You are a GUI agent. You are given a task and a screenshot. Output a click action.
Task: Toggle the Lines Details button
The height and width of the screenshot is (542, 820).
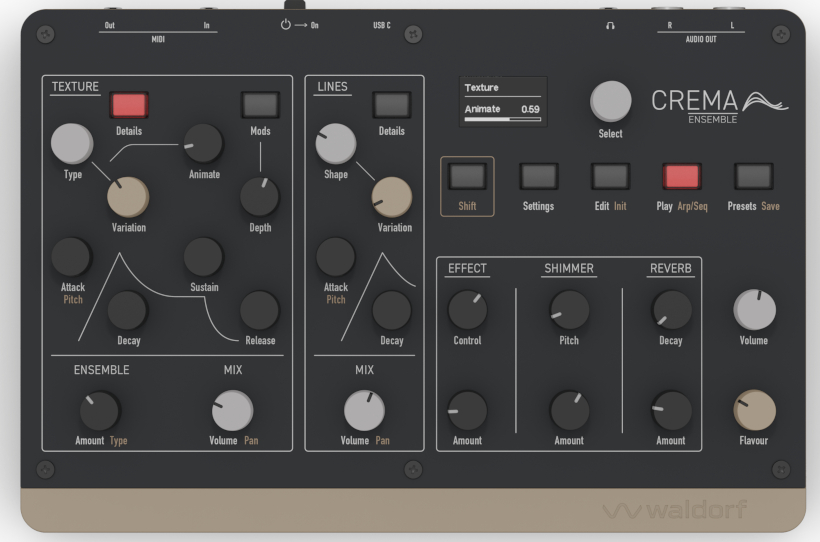[392, 105]
